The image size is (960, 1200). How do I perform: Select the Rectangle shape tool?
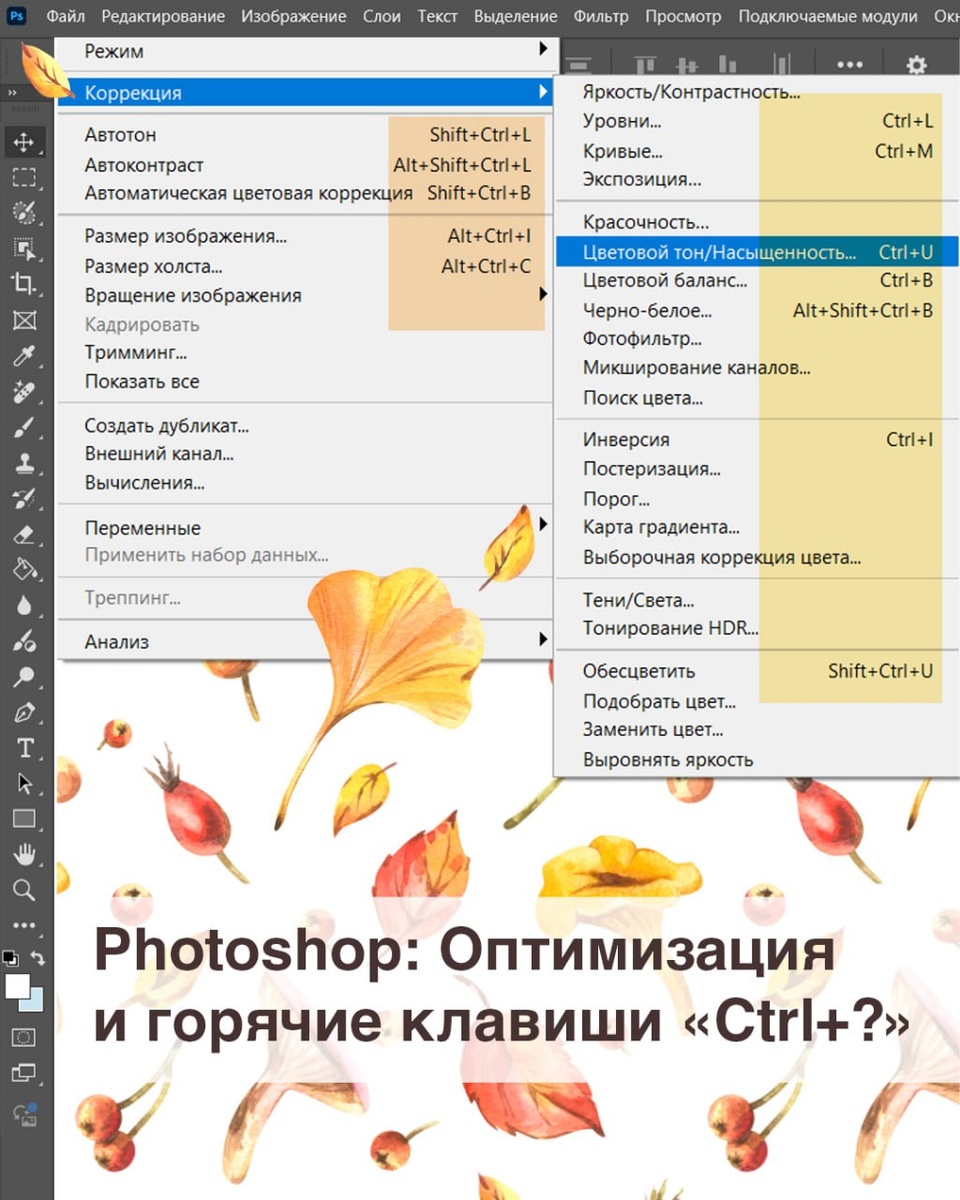(24, 819)
